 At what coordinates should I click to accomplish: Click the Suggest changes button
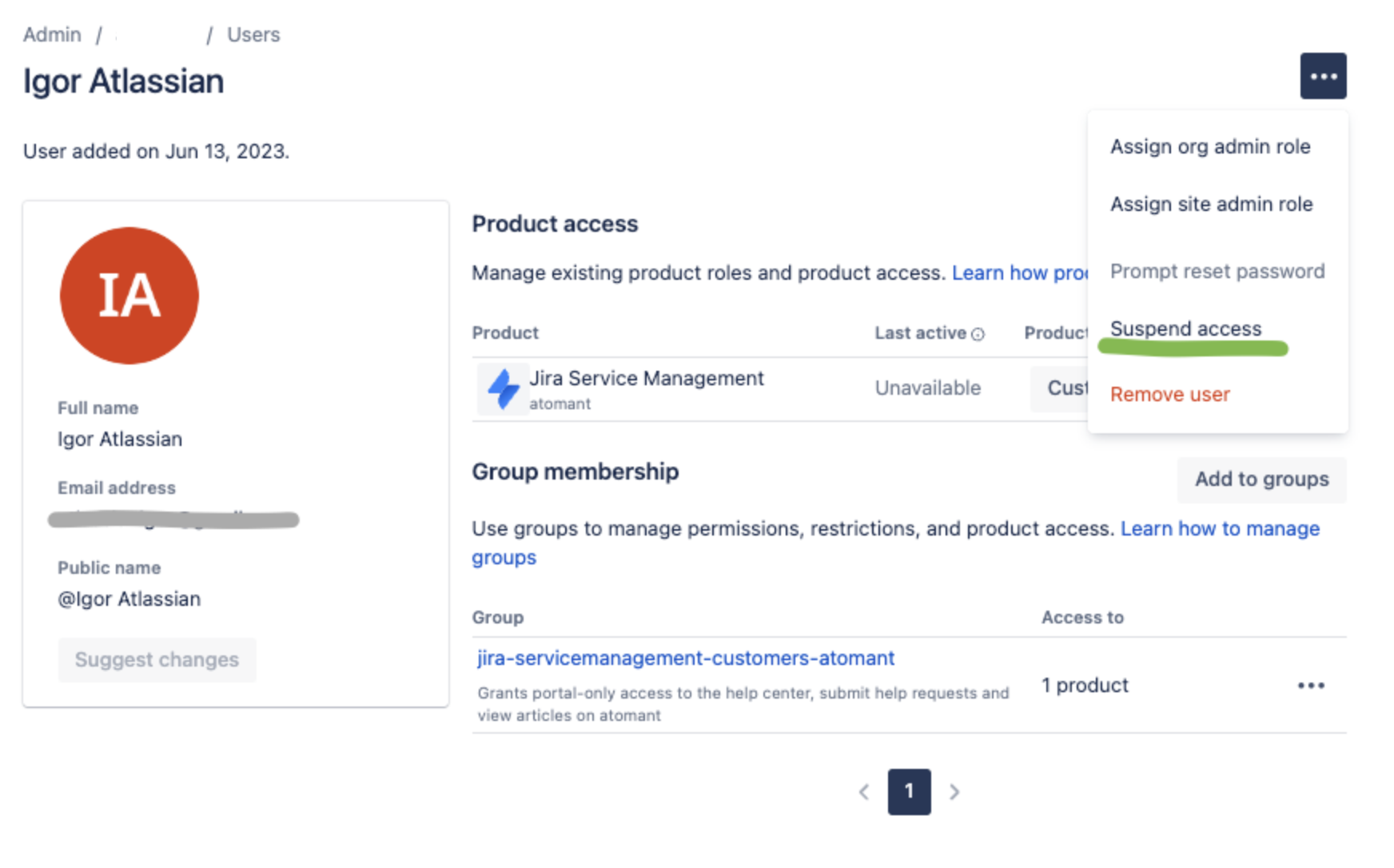(157, 659)
